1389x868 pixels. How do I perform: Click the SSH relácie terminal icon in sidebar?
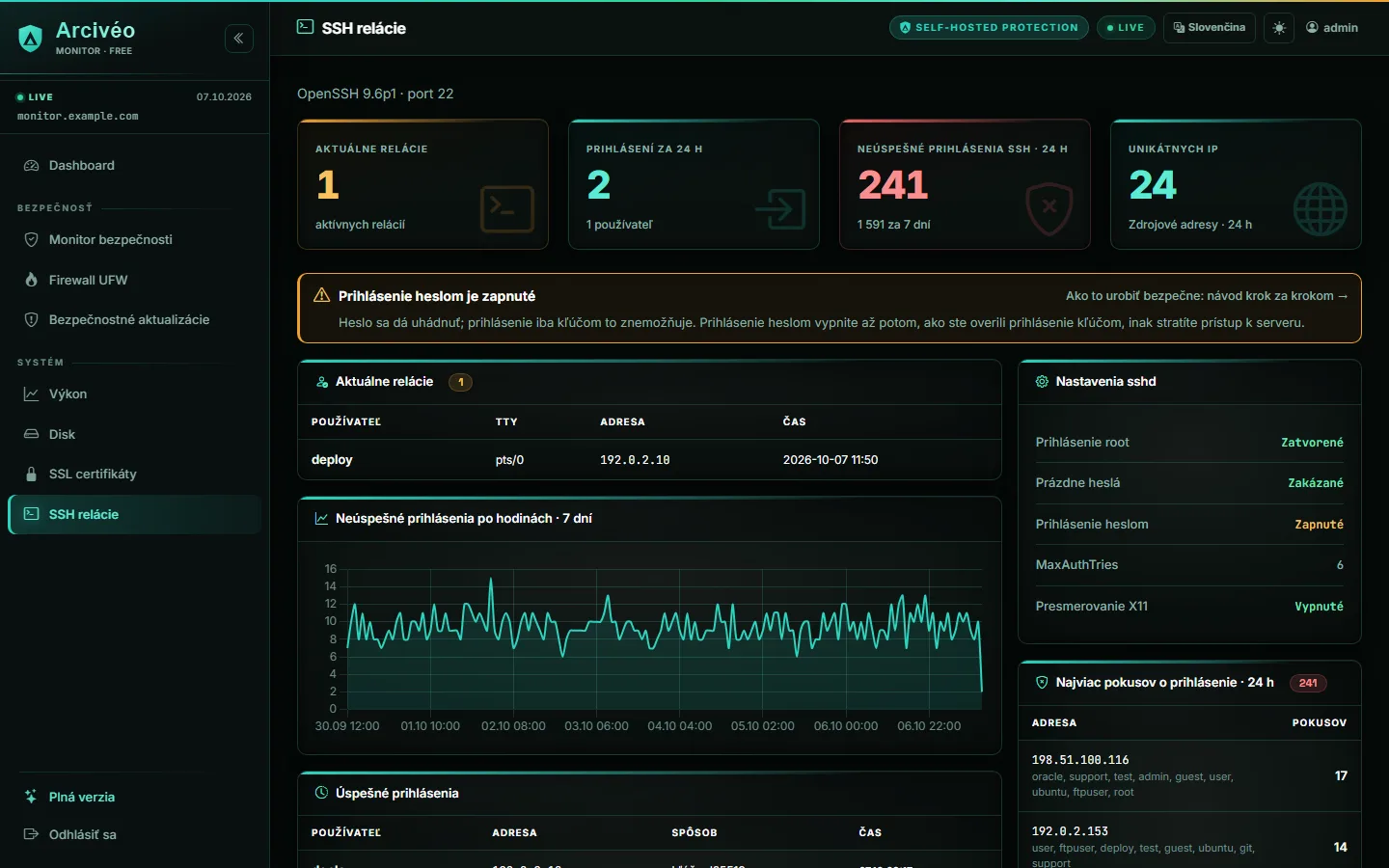31,514
